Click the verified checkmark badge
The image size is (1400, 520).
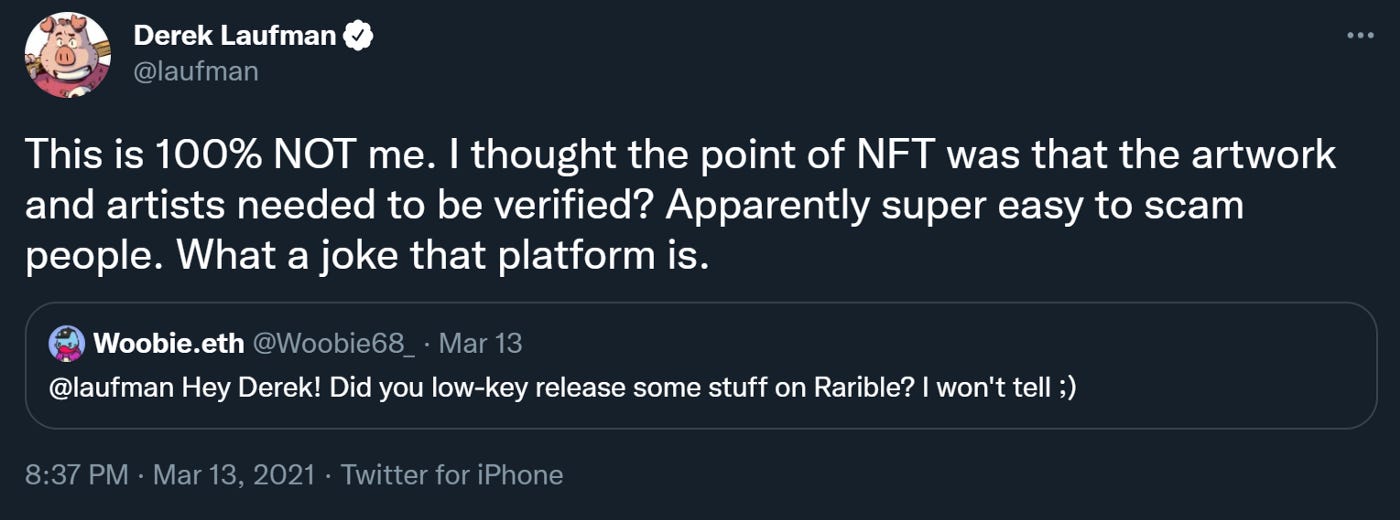coord(359,38)
